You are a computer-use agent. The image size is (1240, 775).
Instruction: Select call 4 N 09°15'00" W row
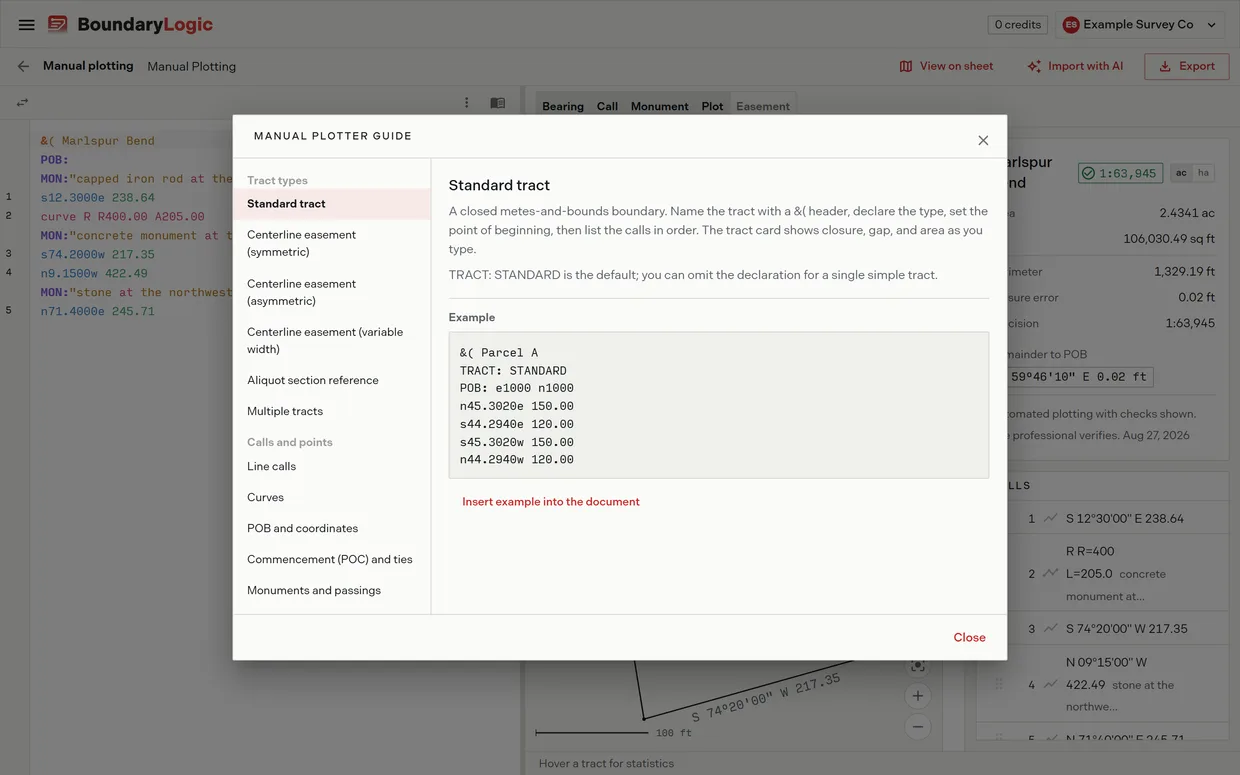pyautogui.click(x=1102, y=684)
